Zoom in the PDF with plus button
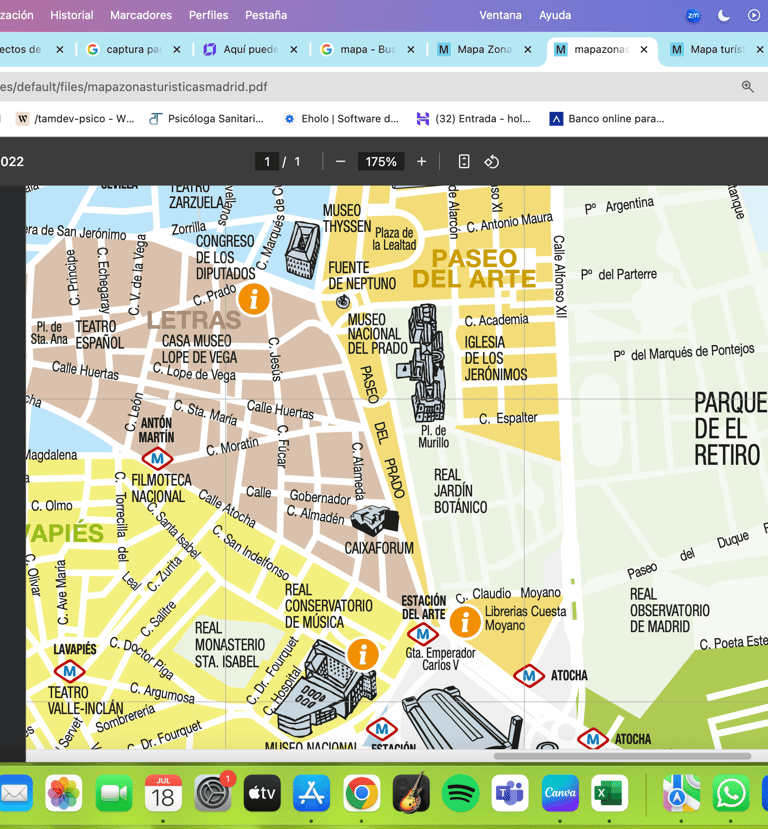768x829 pixels. 421,162
